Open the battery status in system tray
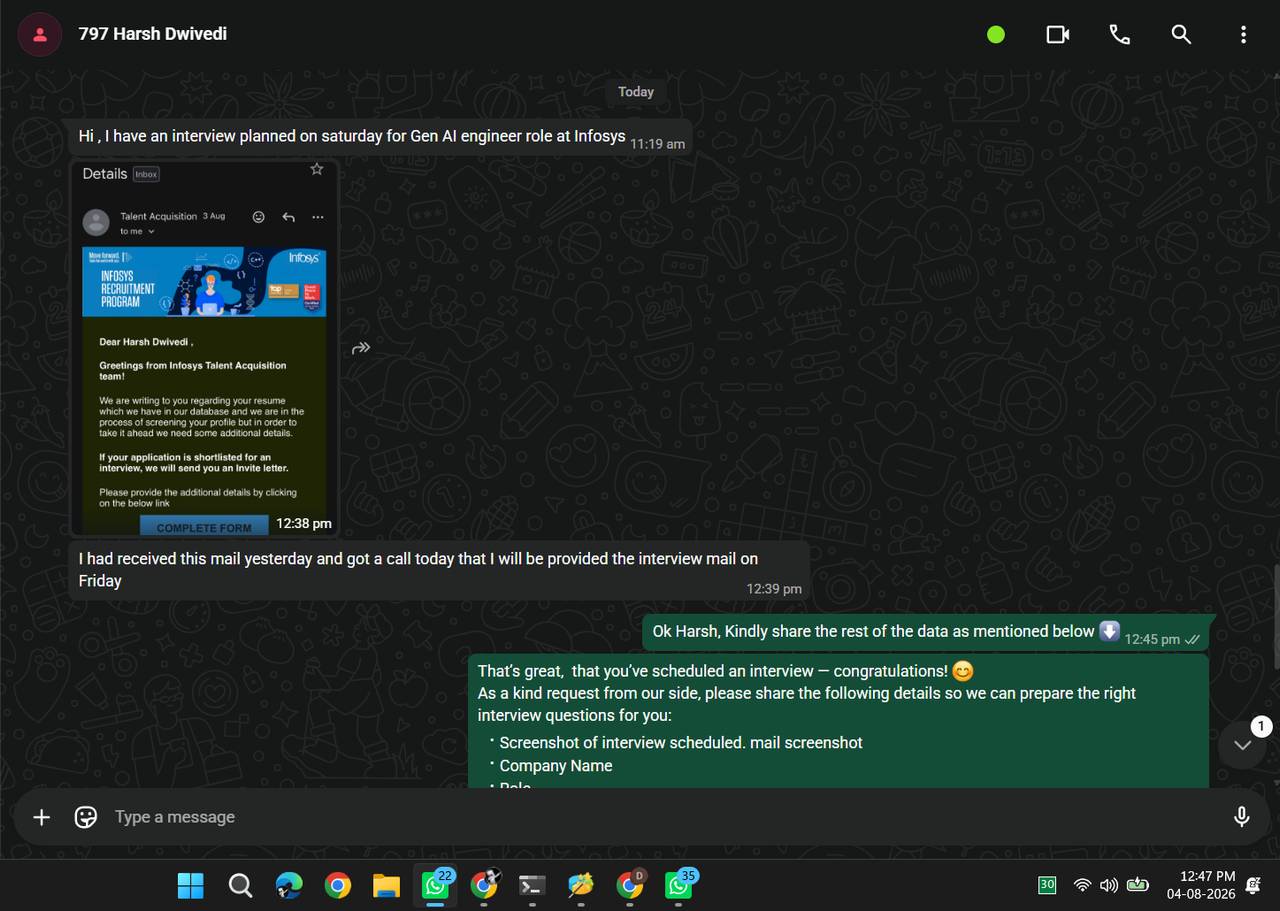This screenshot has height=911, width=1280. click(1138, 885)
